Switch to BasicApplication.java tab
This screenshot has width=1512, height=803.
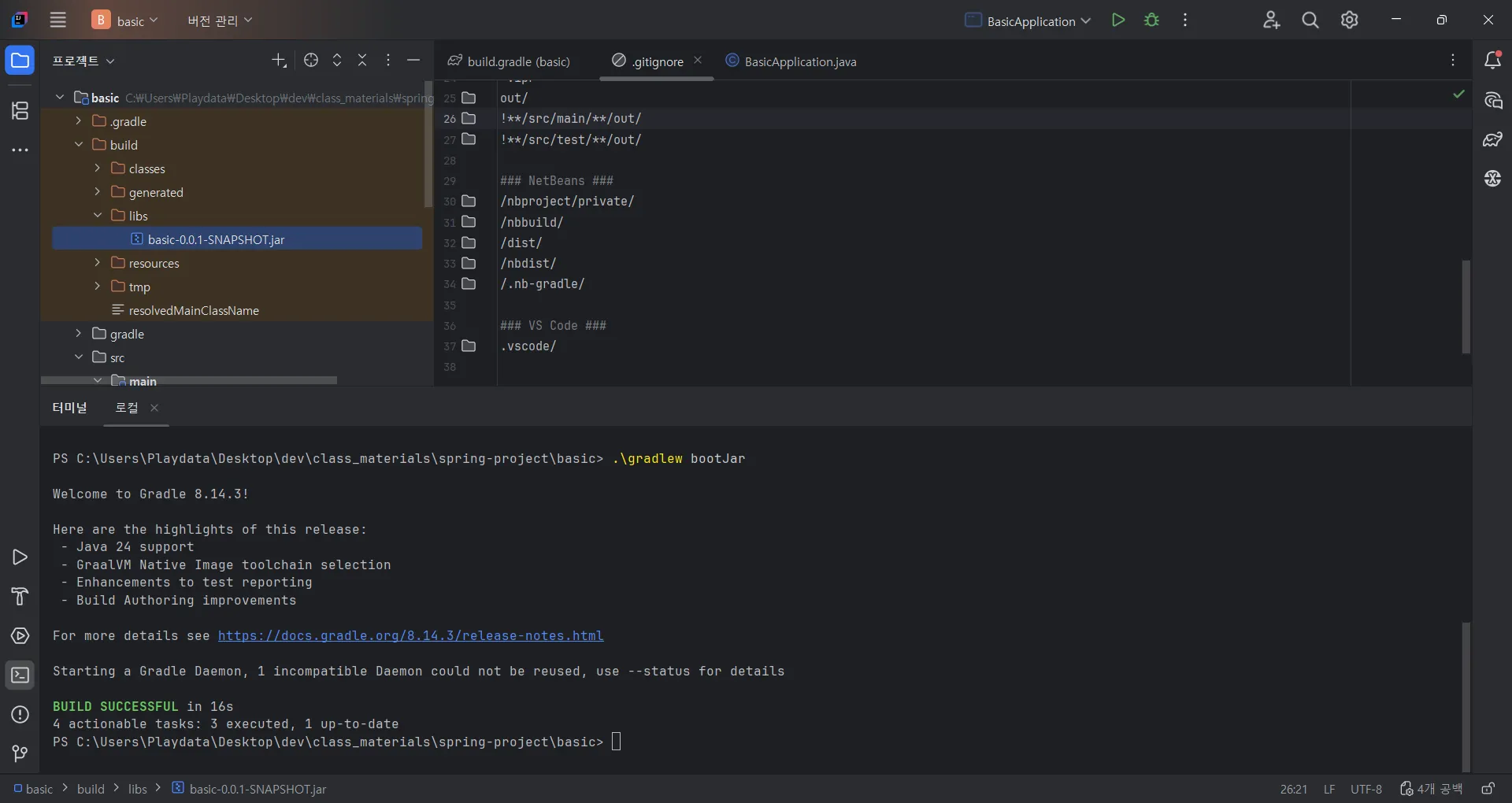pyautogui.click(x=791, y=61)
